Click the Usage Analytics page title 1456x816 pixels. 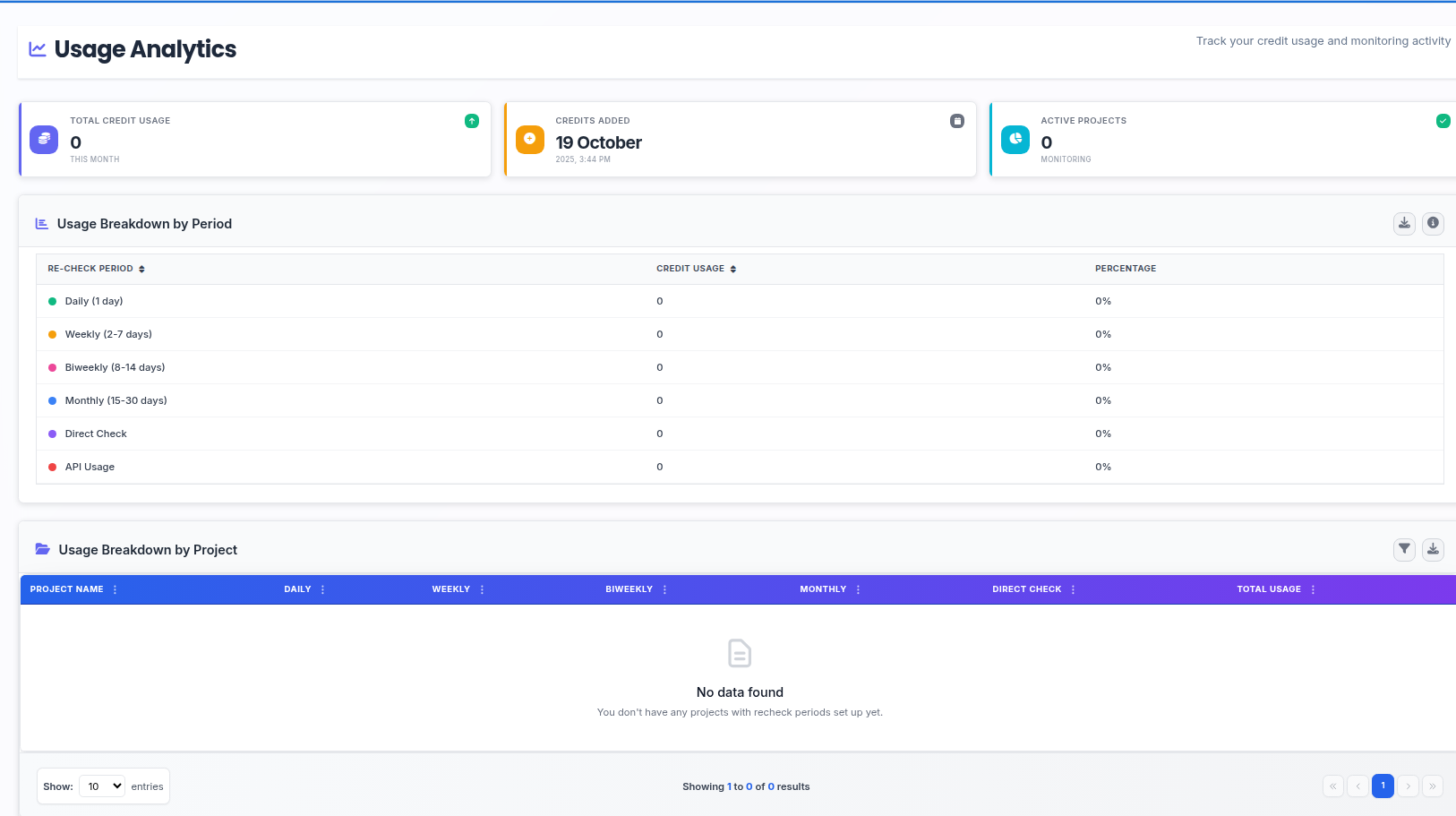[145, 49]
